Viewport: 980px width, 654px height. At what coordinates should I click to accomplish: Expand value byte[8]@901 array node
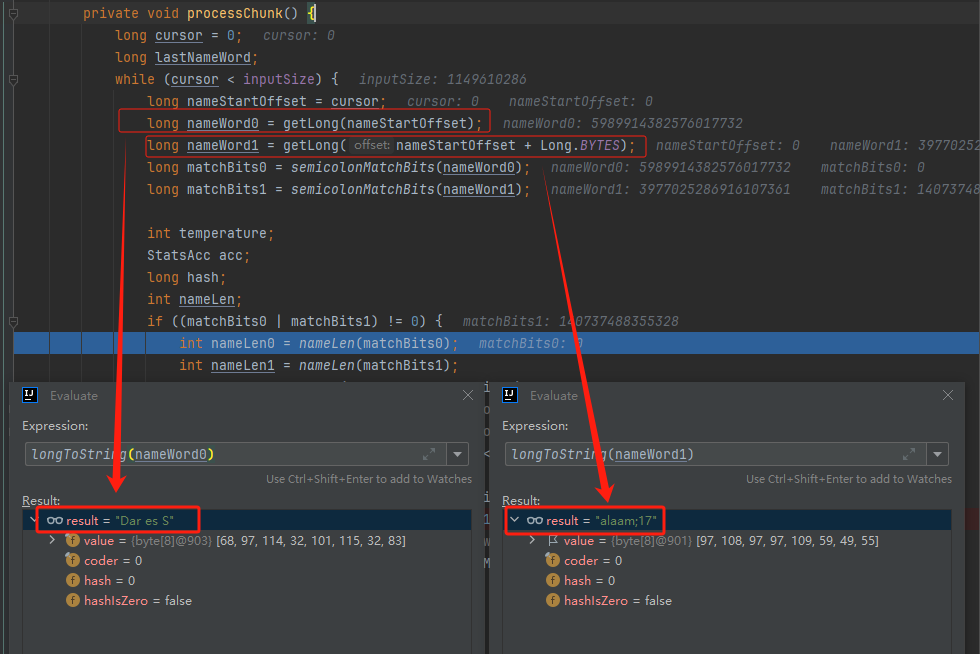tap(532, 540)
